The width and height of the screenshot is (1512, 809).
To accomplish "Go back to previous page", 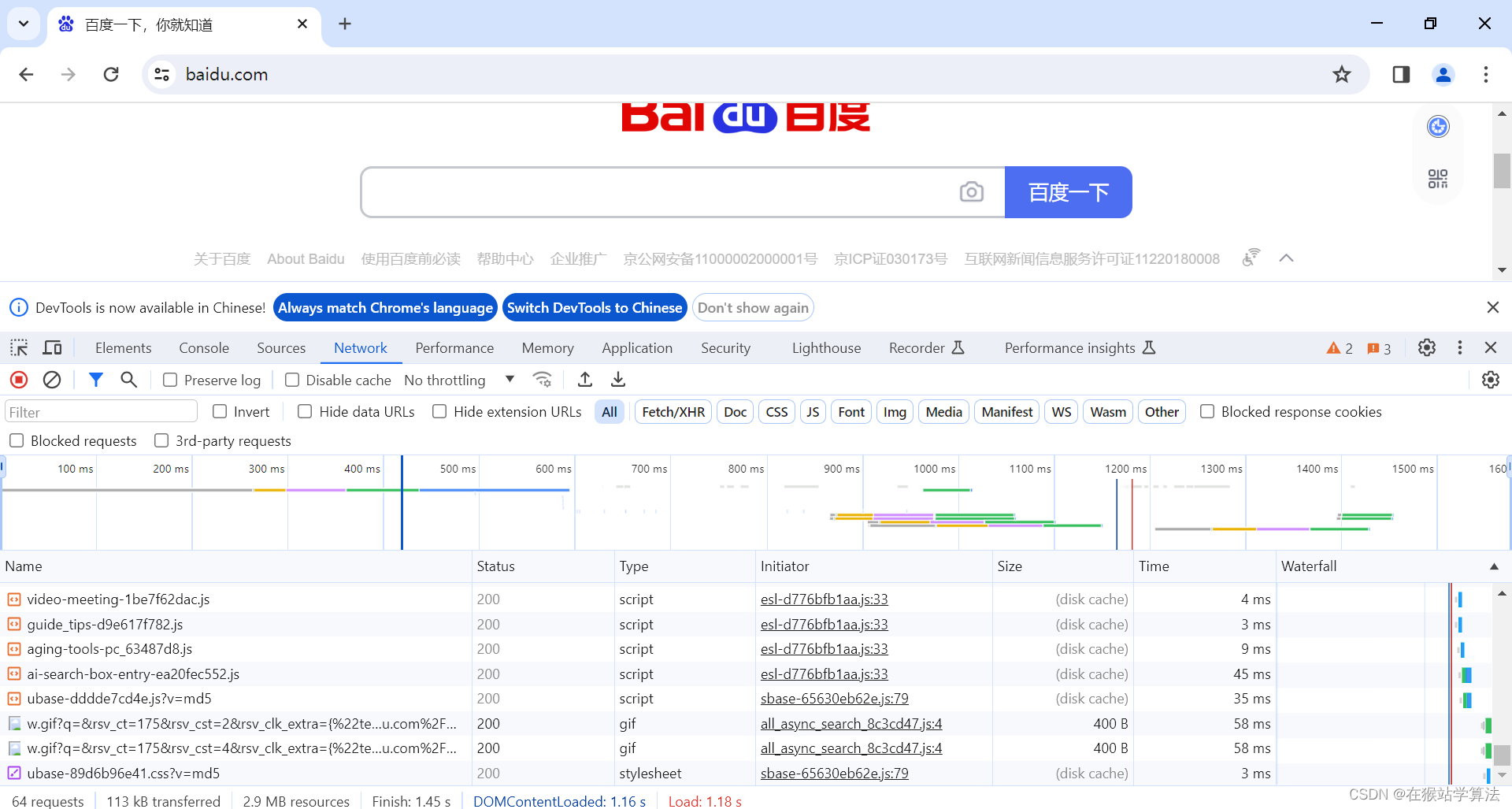I will click(26, 75).
